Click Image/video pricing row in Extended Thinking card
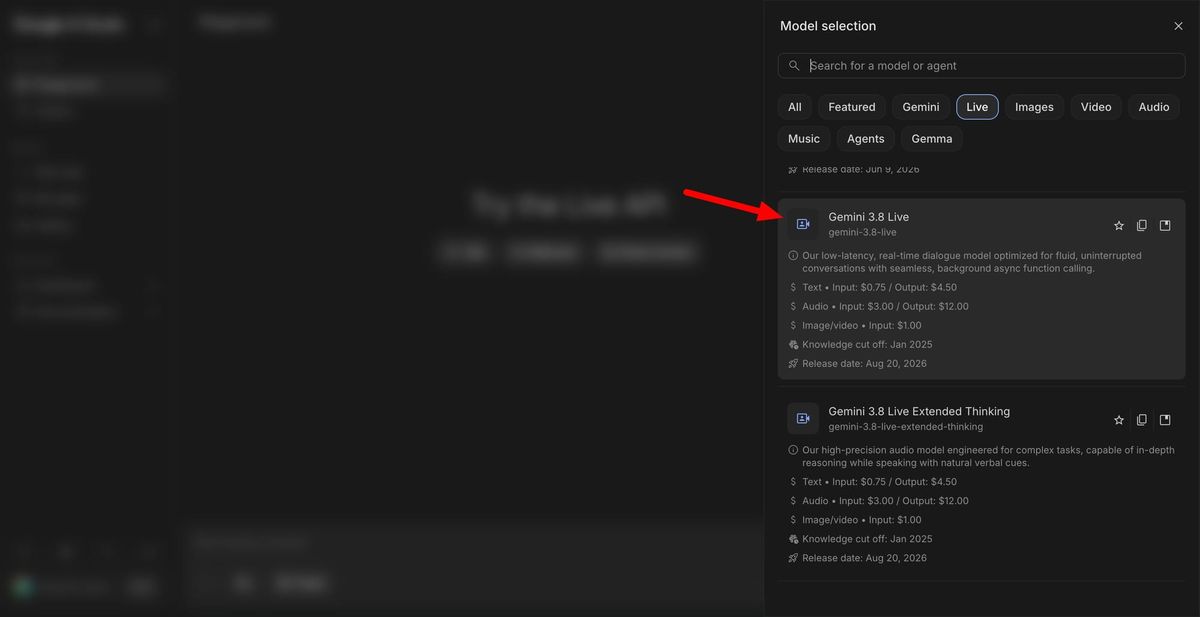The width and height of the screenshot is (1200, 617). (x=855, y=519)
